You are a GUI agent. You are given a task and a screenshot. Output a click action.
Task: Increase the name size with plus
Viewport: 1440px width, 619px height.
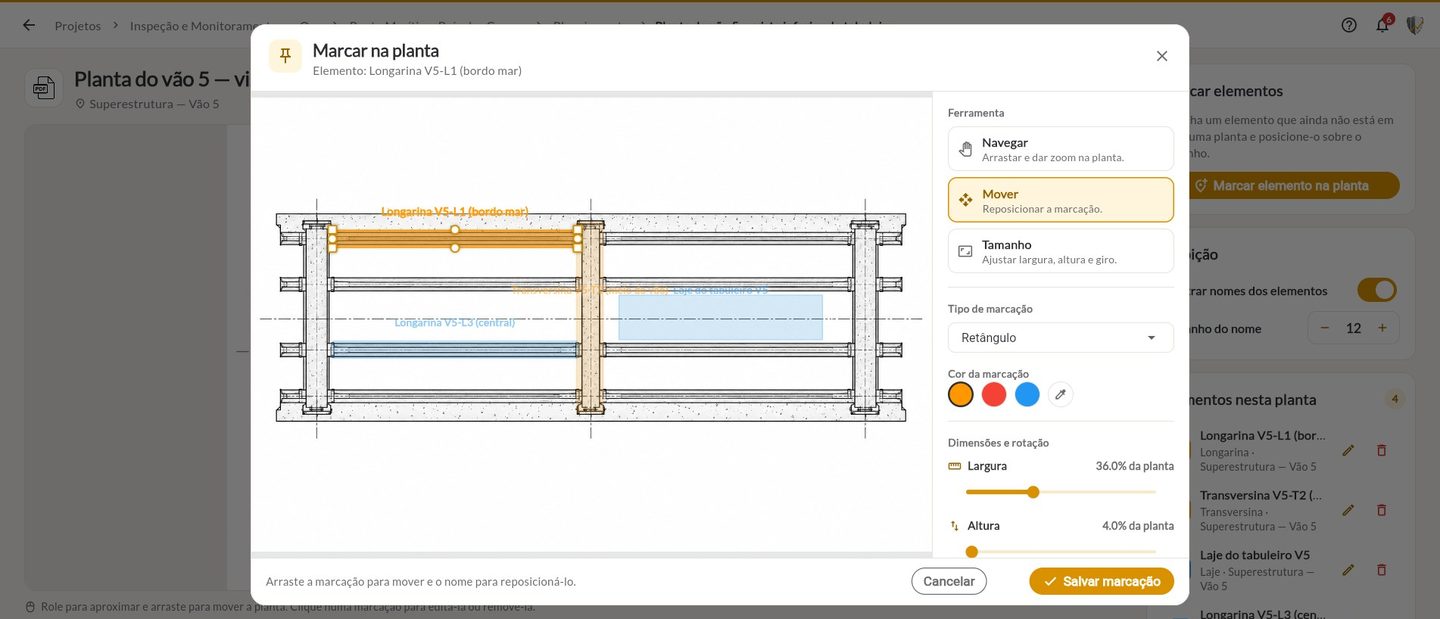(x=1382, y=328)
